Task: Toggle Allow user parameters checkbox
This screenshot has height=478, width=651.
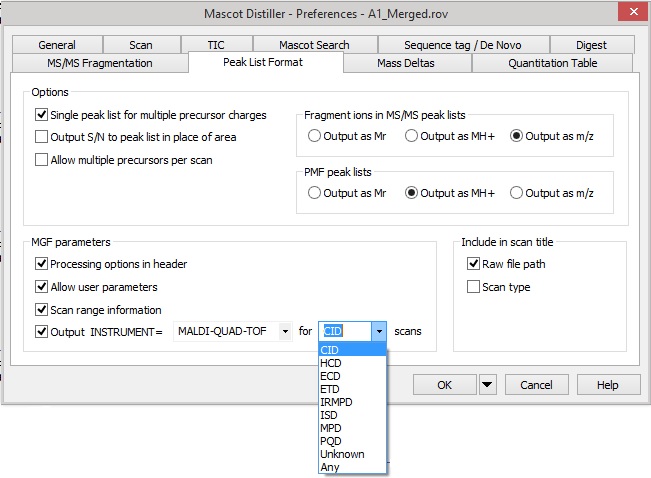Action: point(41,287)
